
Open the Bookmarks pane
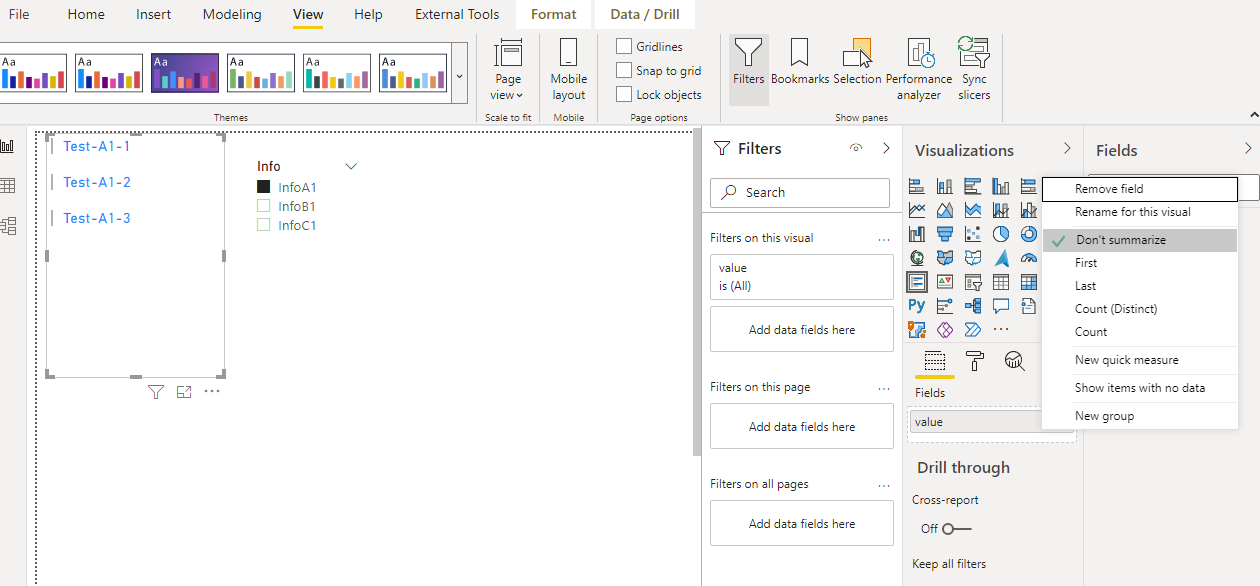800,62
